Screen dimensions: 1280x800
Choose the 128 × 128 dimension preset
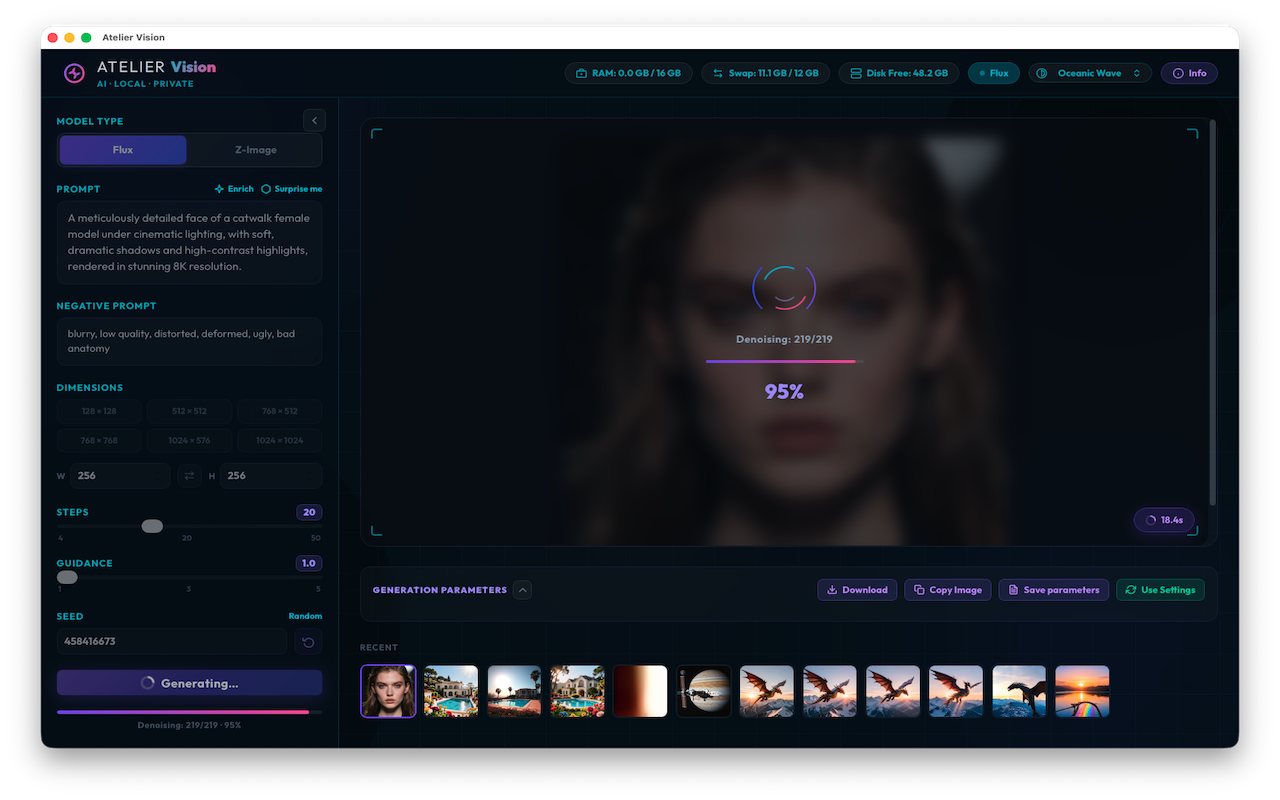[99, 411]
